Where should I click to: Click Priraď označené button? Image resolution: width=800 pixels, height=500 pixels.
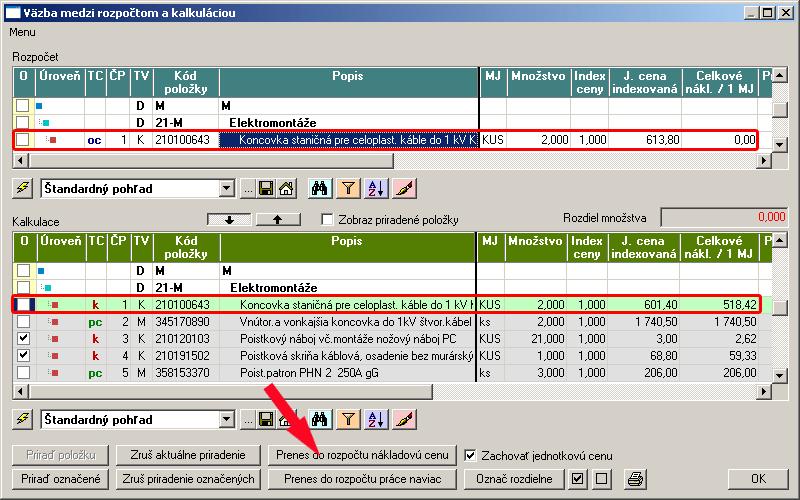pyautogui.click(x=61, y=479)
